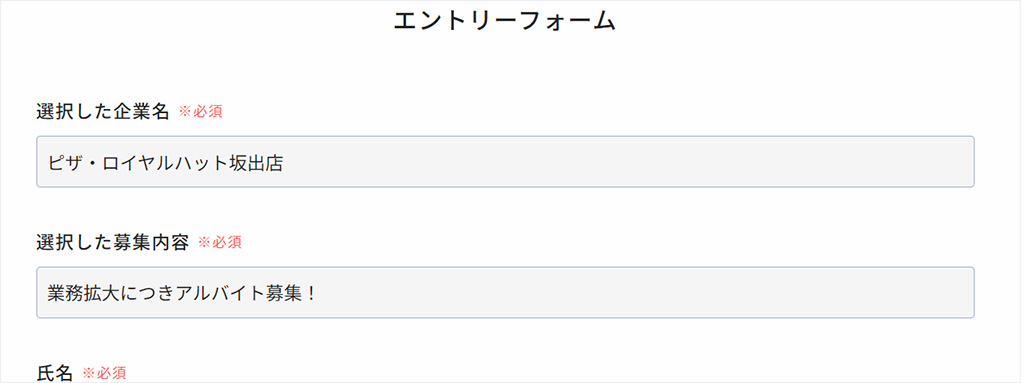
Task: Click the フォーム part of the heading
Action: (x=562, y=22)
